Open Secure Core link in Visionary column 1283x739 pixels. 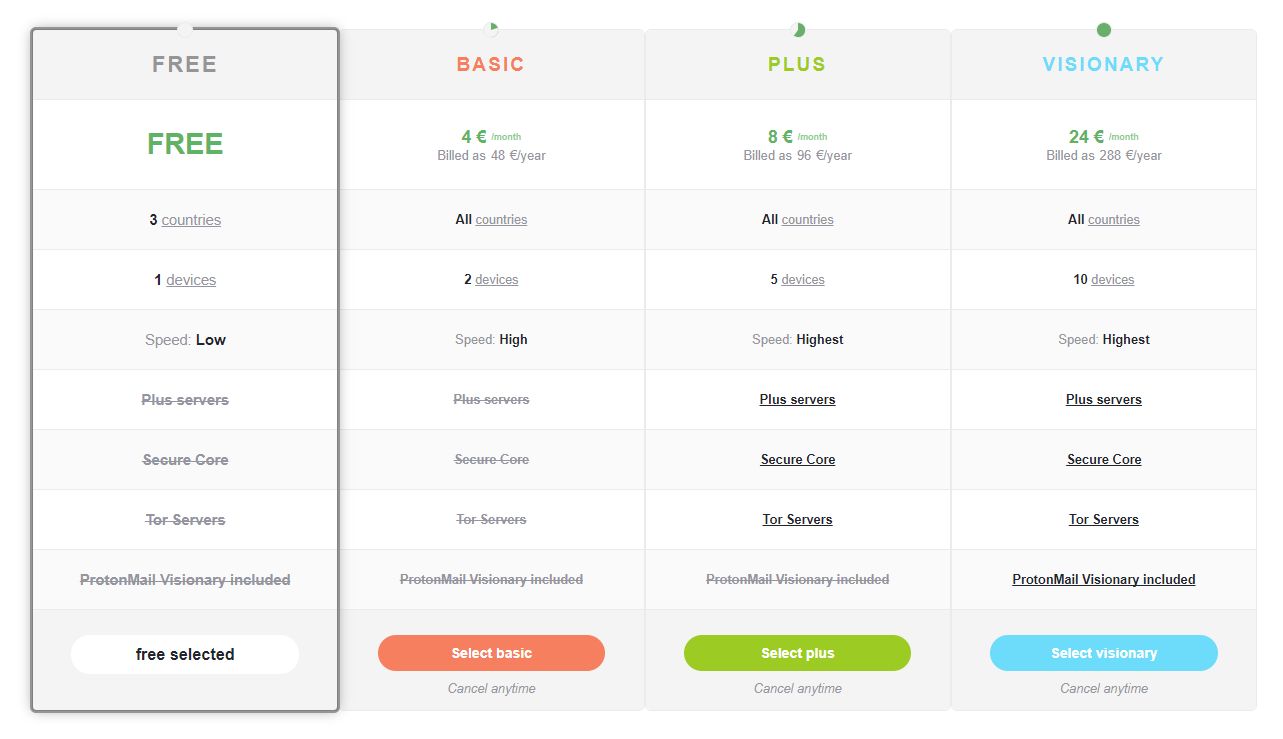click(x=1104, y=459)
